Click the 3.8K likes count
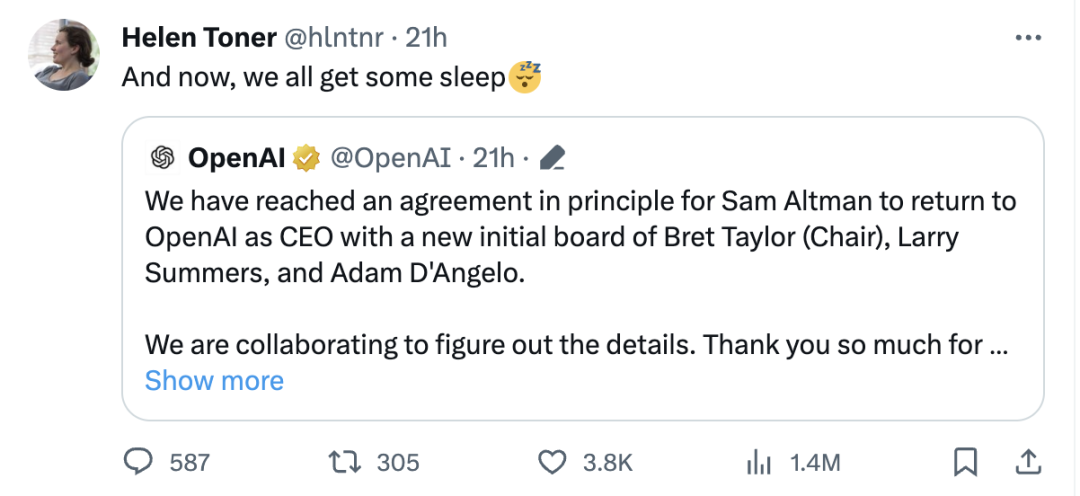Viewport: 1080px width, 496px height. pyautogui.click(x=607, y=462)
